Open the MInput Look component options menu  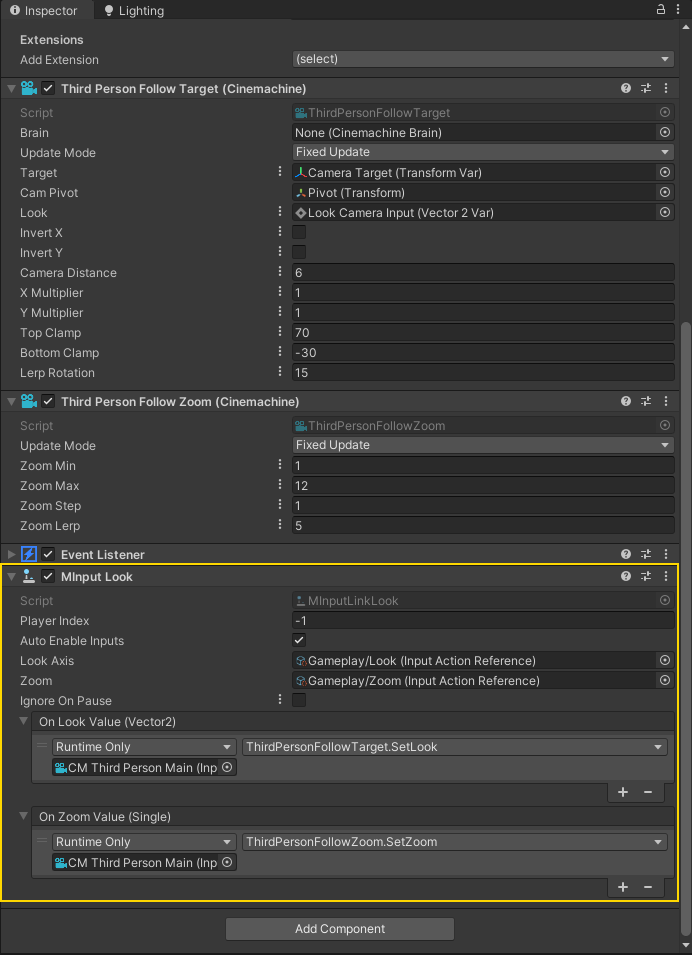[665, 577]
